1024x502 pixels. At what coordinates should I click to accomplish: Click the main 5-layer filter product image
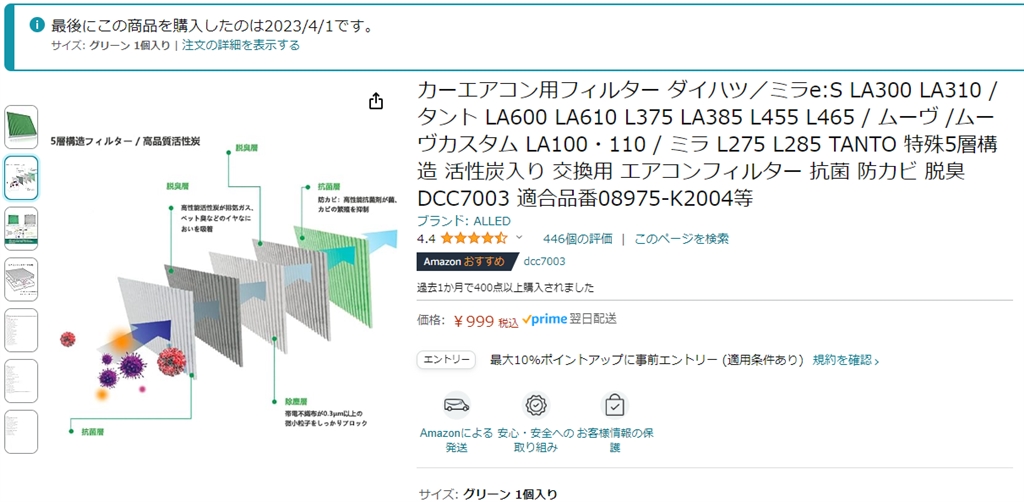[225, 286]
